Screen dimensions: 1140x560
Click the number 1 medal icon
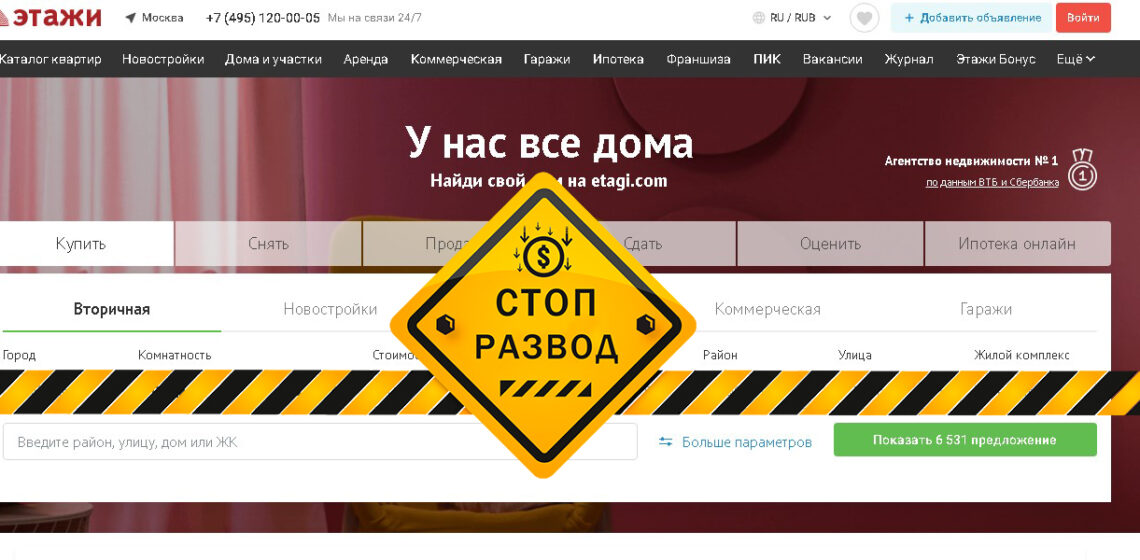click(1082, 171)
